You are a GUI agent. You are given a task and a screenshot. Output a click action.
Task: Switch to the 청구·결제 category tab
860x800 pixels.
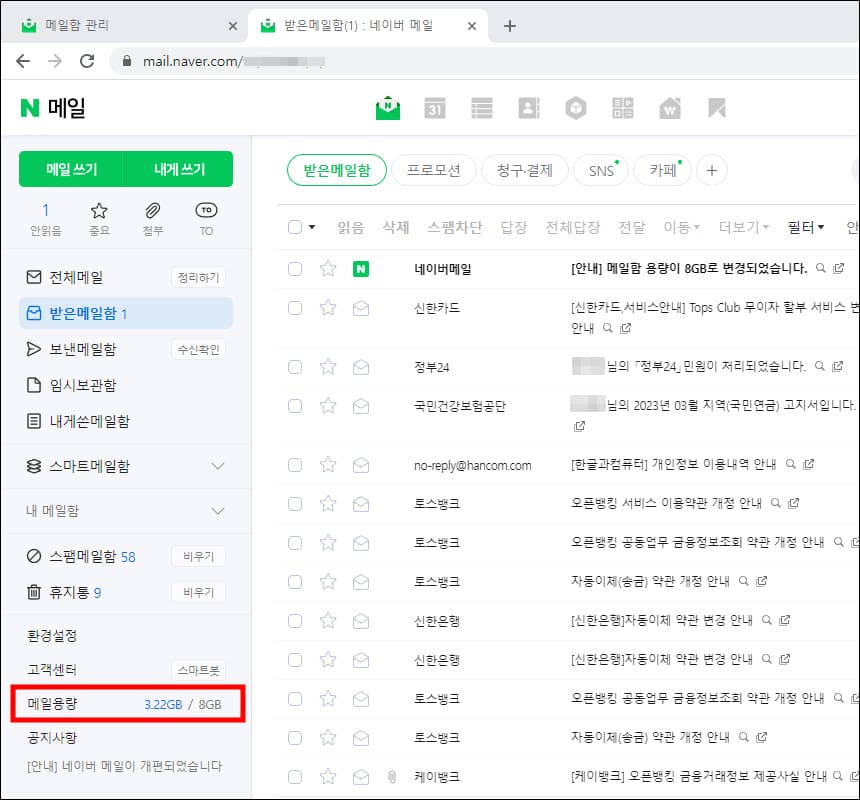pyautogui.click(x=524, y=171)
